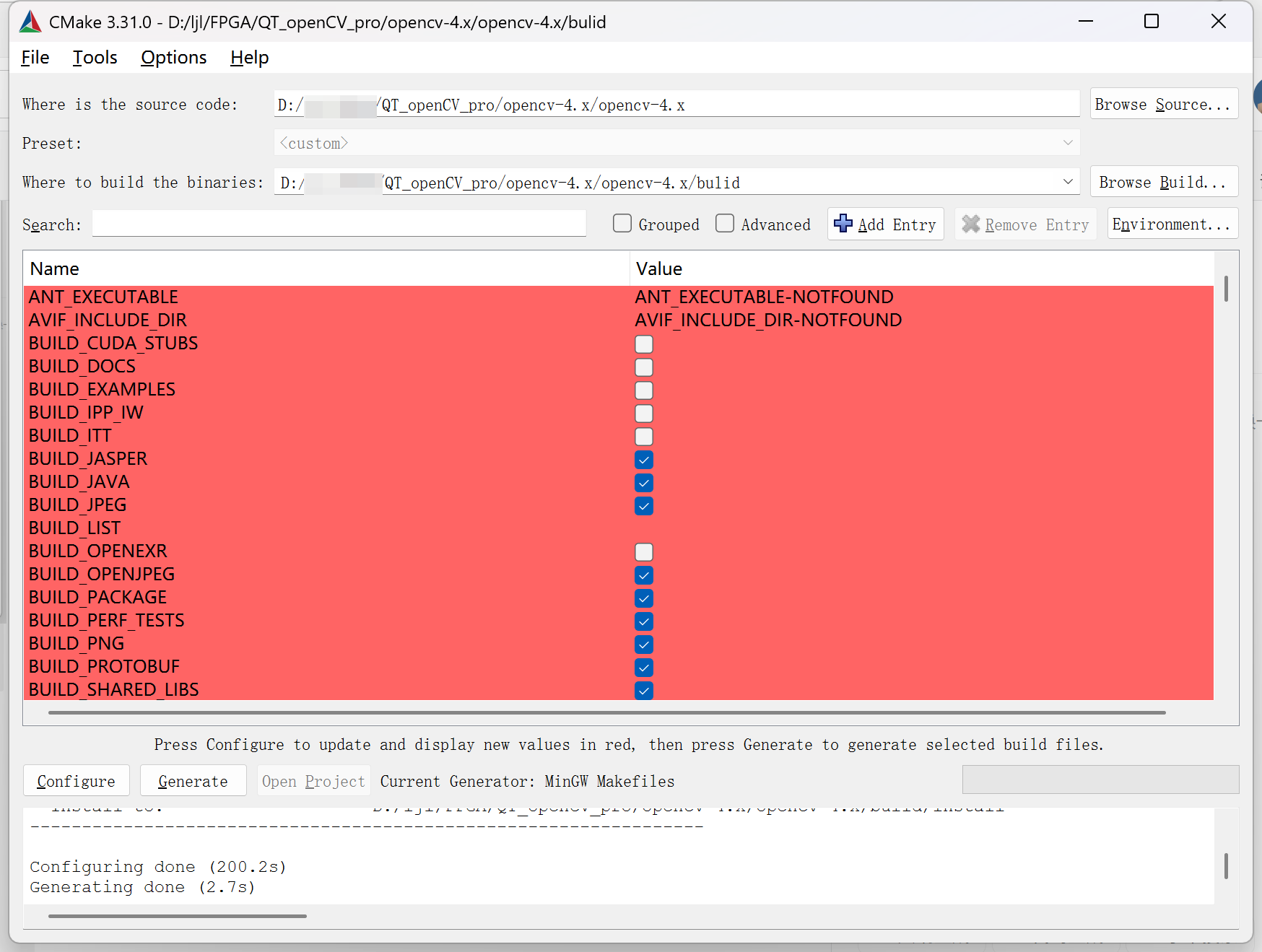Viewport: 1262px width, 952px height.
Task: Open the Environment settings button
Action: pyautogui.click(x=1172, y=224)
